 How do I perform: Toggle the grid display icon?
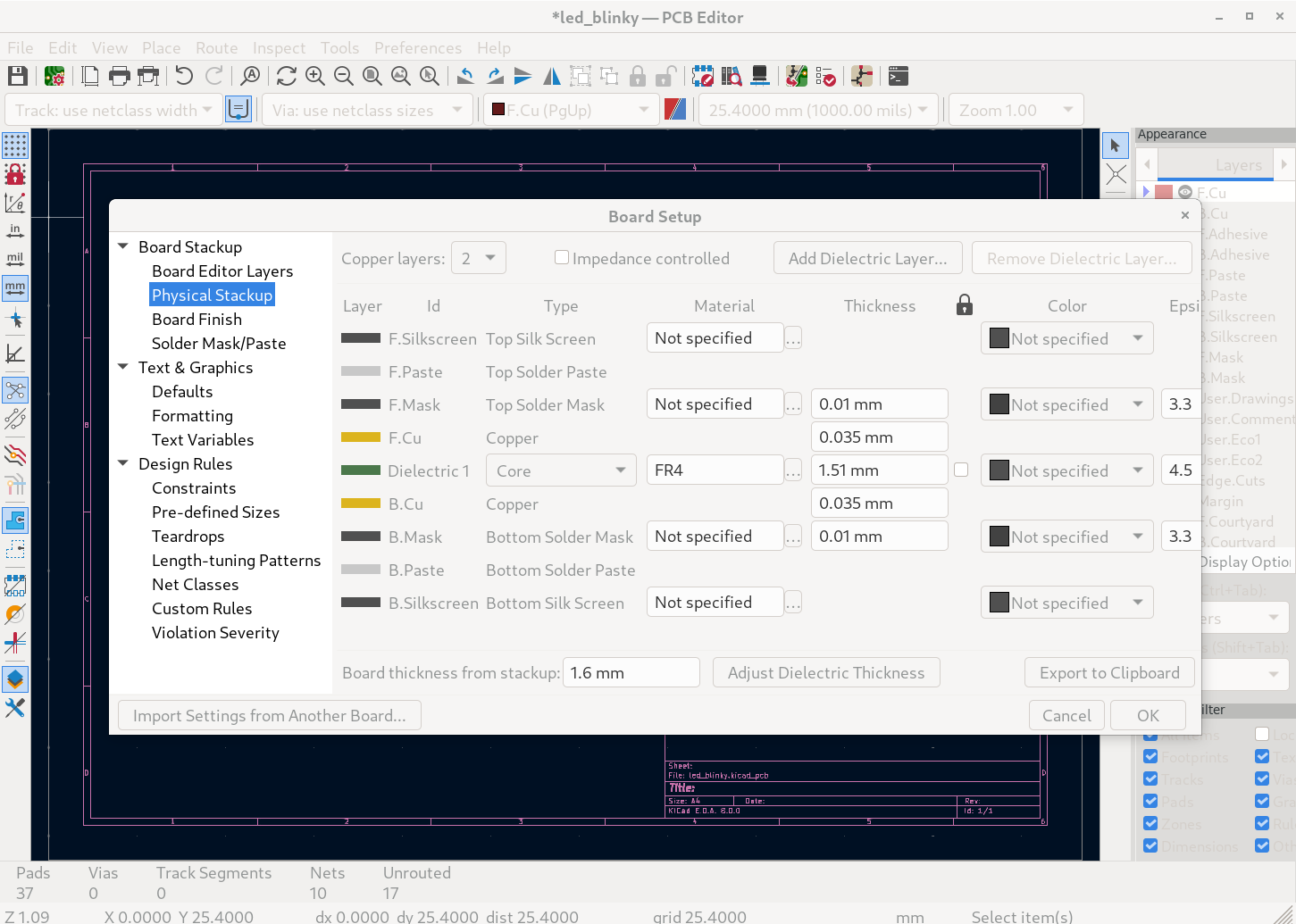tap(15, 145)
